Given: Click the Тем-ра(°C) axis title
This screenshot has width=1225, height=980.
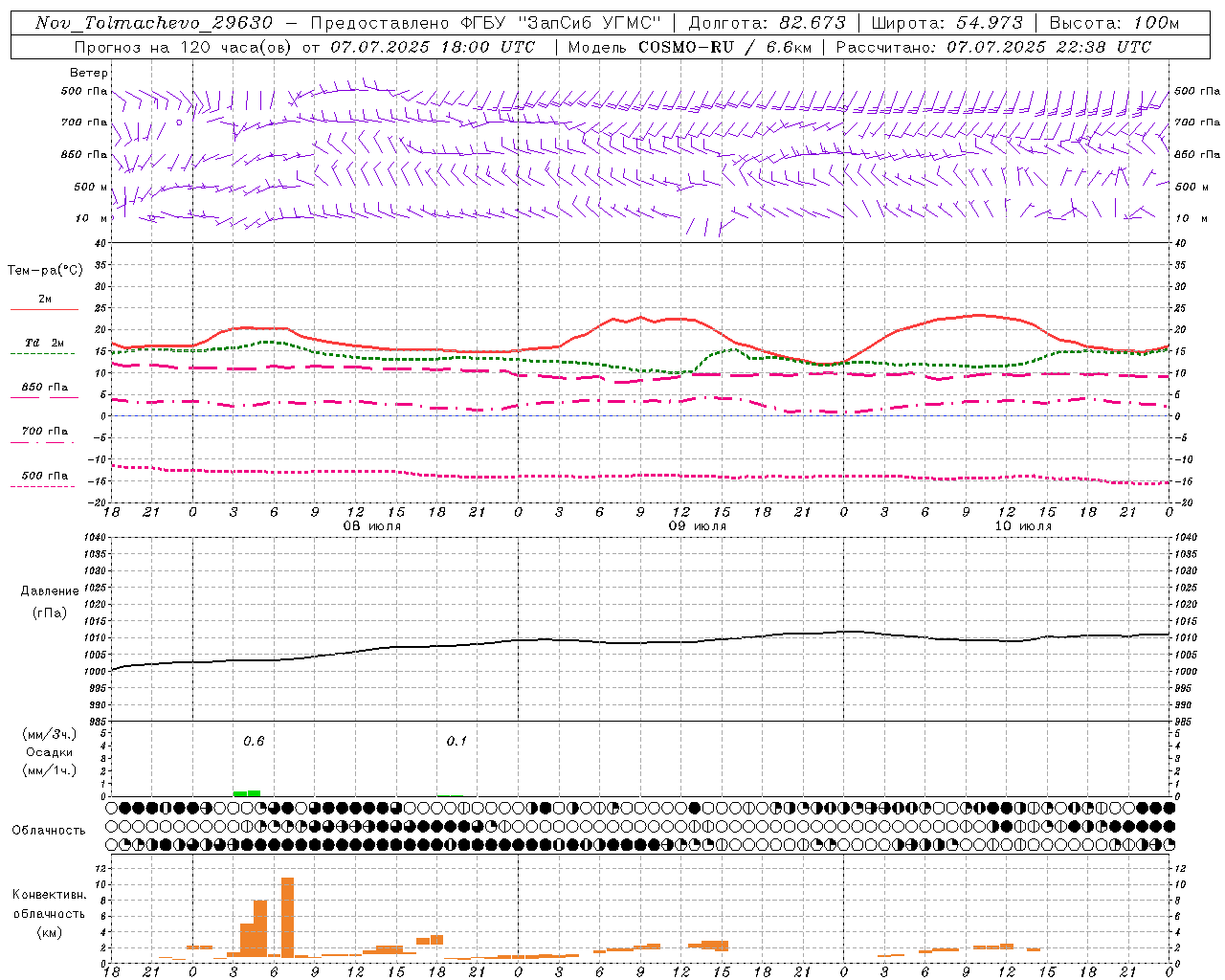Looking at the screenshot, I should 45,271.
